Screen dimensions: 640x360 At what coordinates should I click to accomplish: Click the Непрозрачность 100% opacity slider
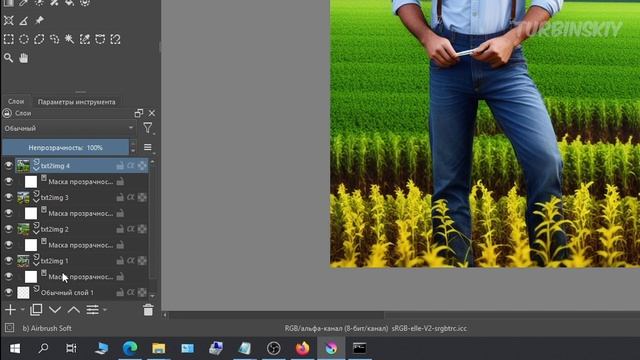(65, 147)
